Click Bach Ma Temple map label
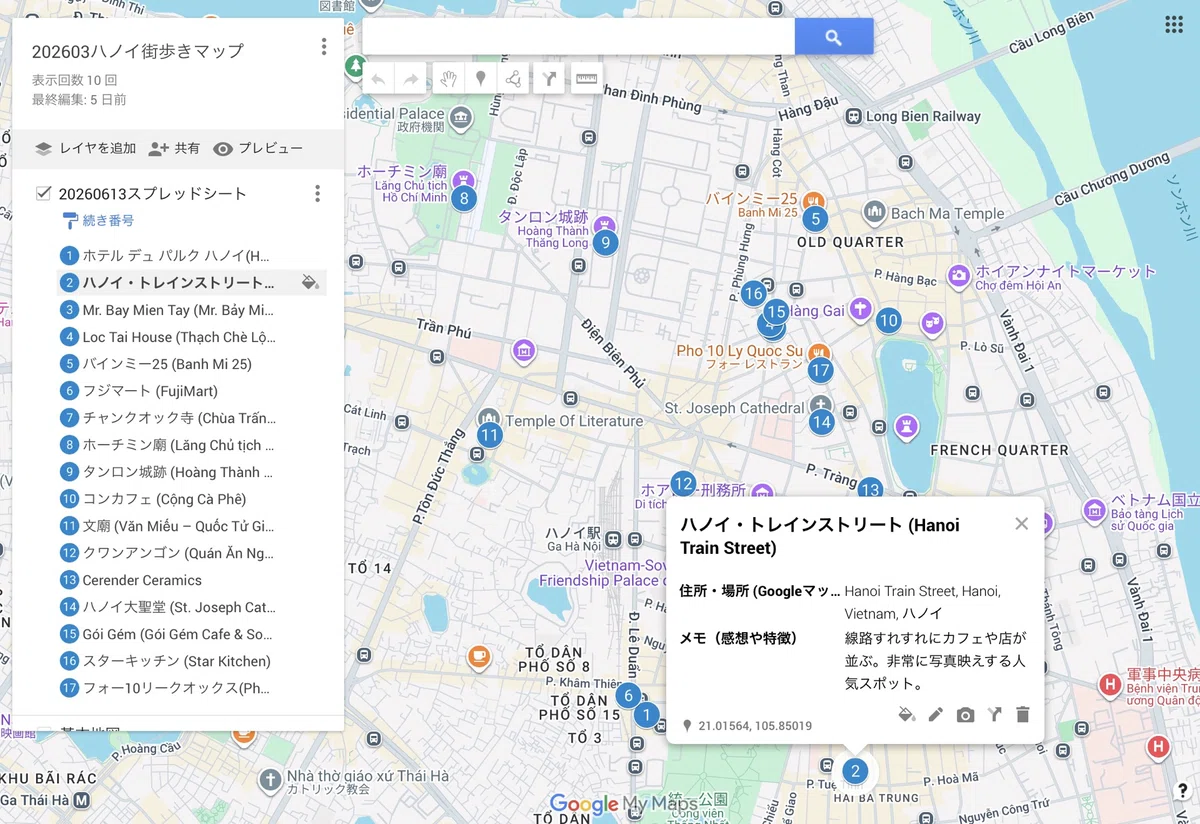Screen dimensions: 1200x824 click(x=947, y=213)
